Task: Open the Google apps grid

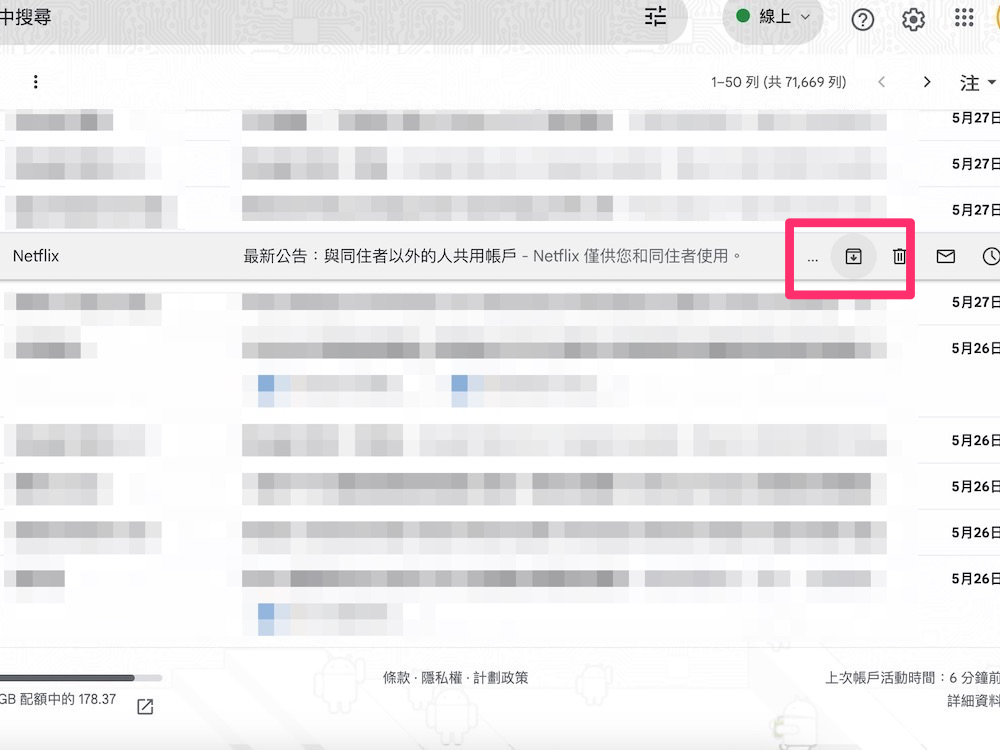Action: (x=964, y=17)
